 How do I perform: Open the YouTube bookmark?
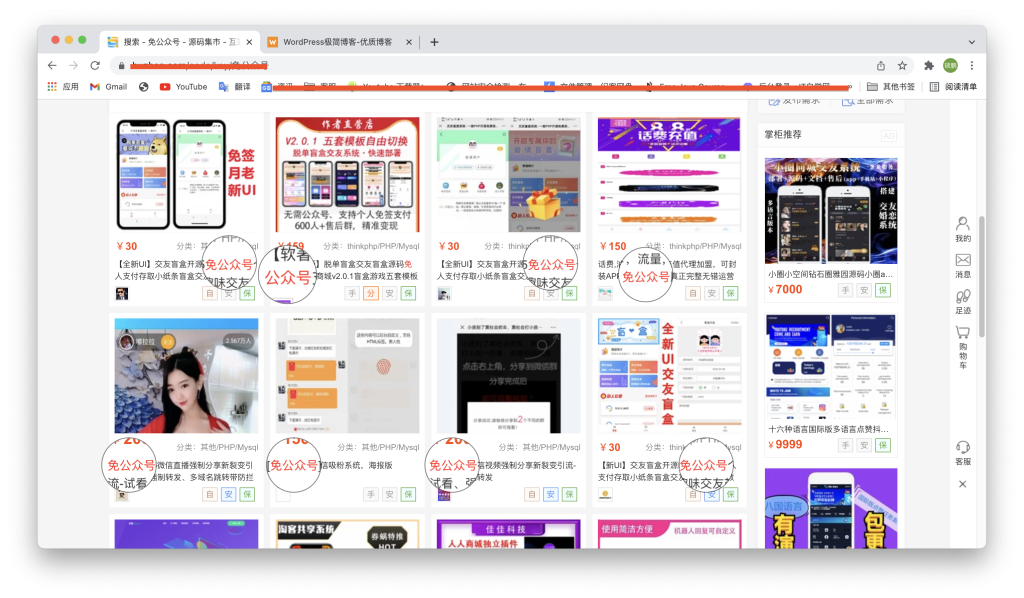[184, 86]
